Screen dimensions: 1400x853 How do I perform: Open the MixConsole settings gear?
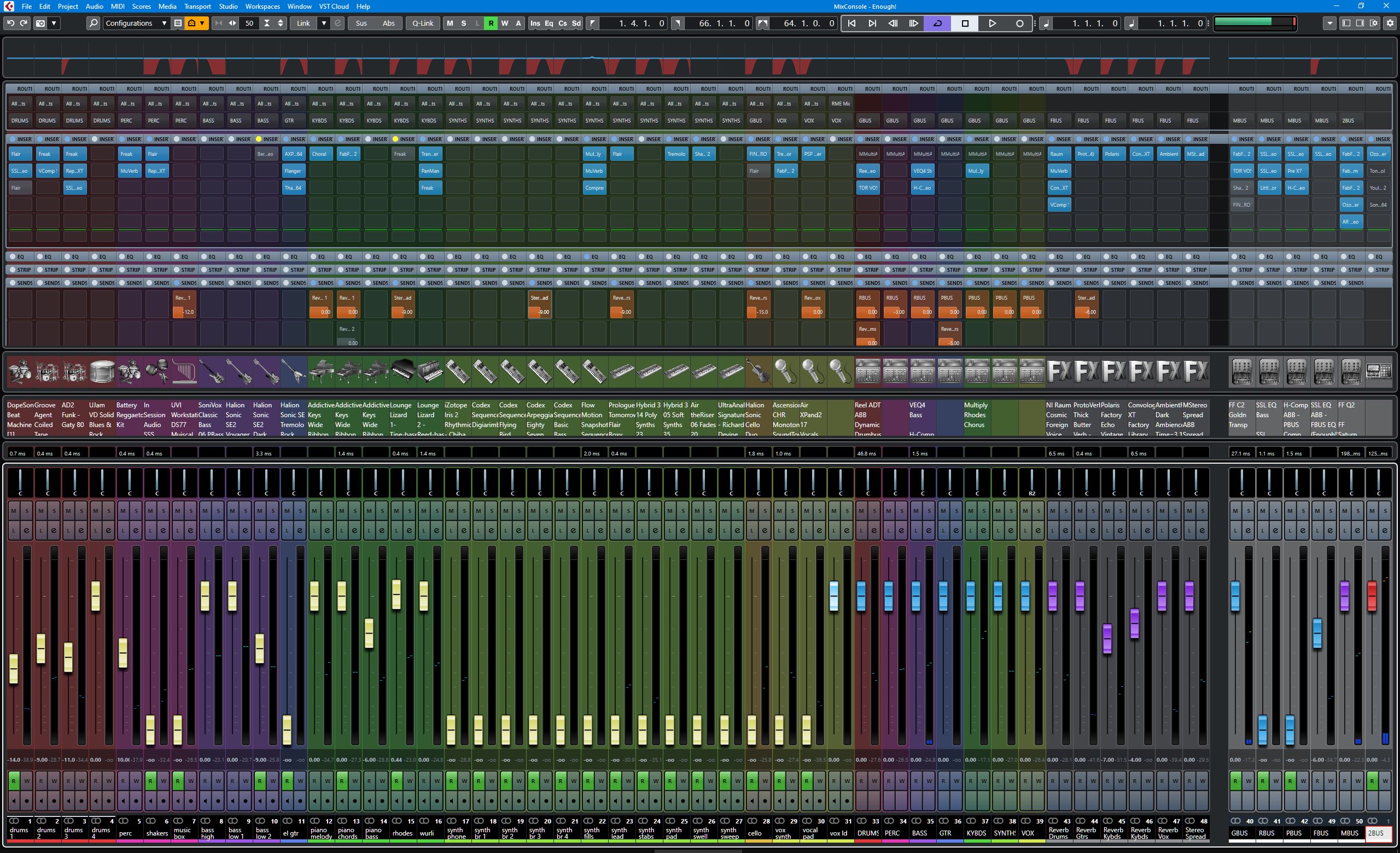(x=1390, y=24)
